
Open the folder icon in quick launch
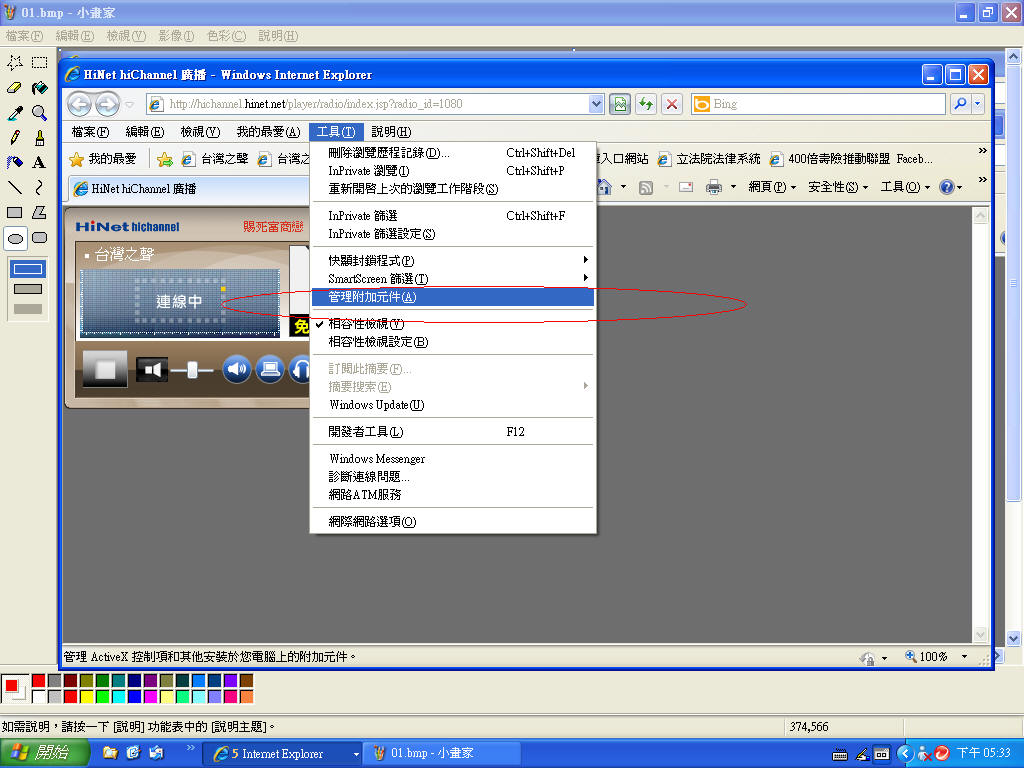110,753
